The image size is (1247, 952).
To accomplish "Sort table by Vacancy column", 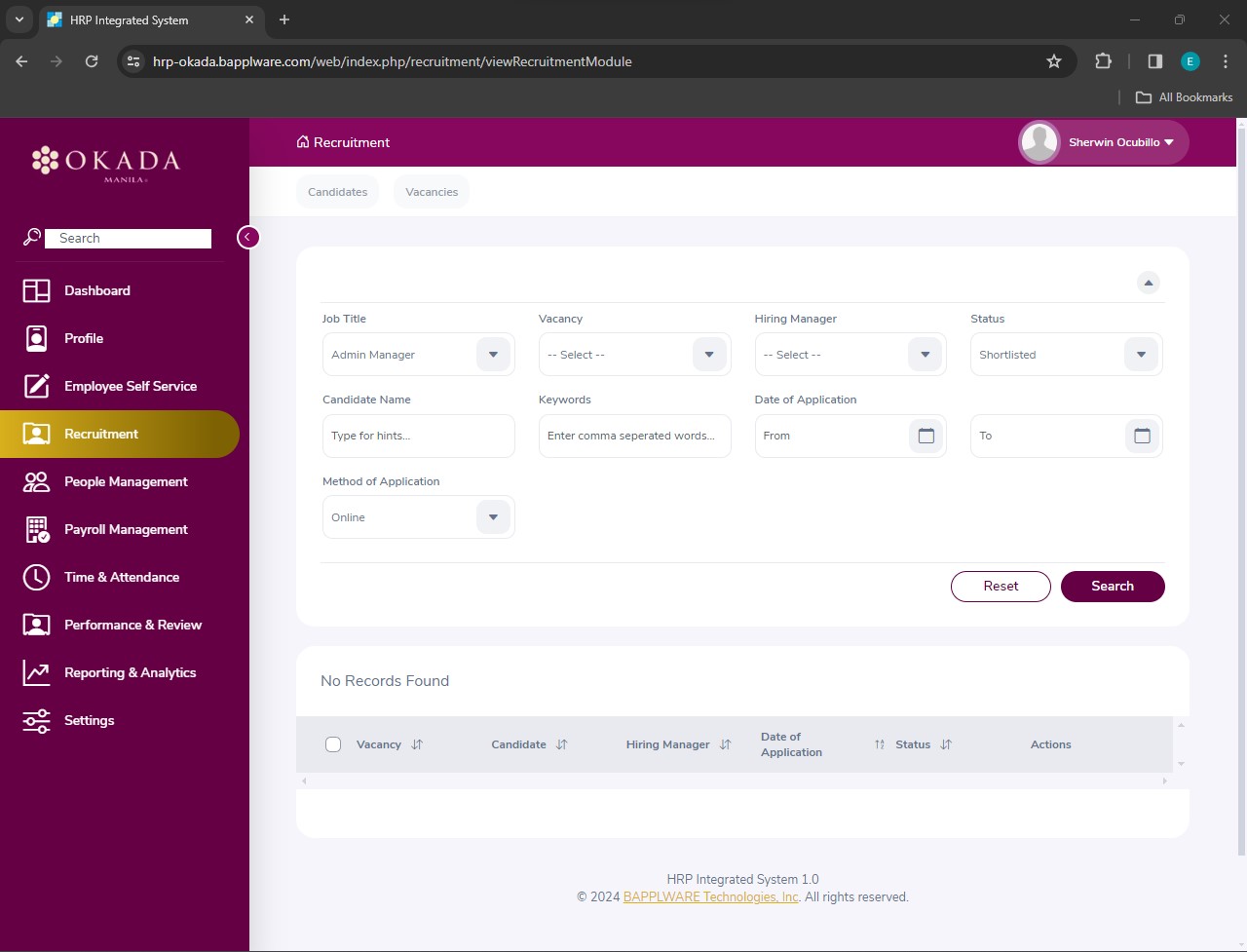I will [417, 744].
